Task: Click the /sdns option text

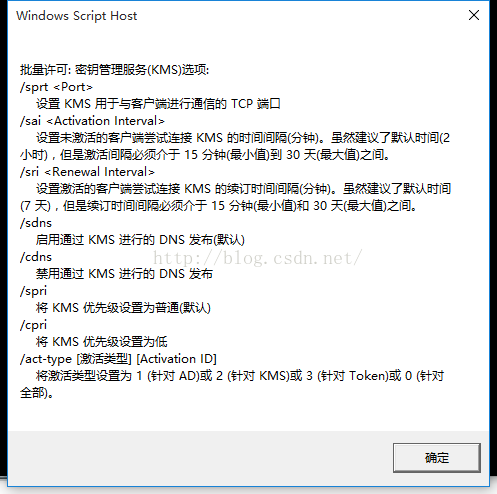Action: [36, 223]
